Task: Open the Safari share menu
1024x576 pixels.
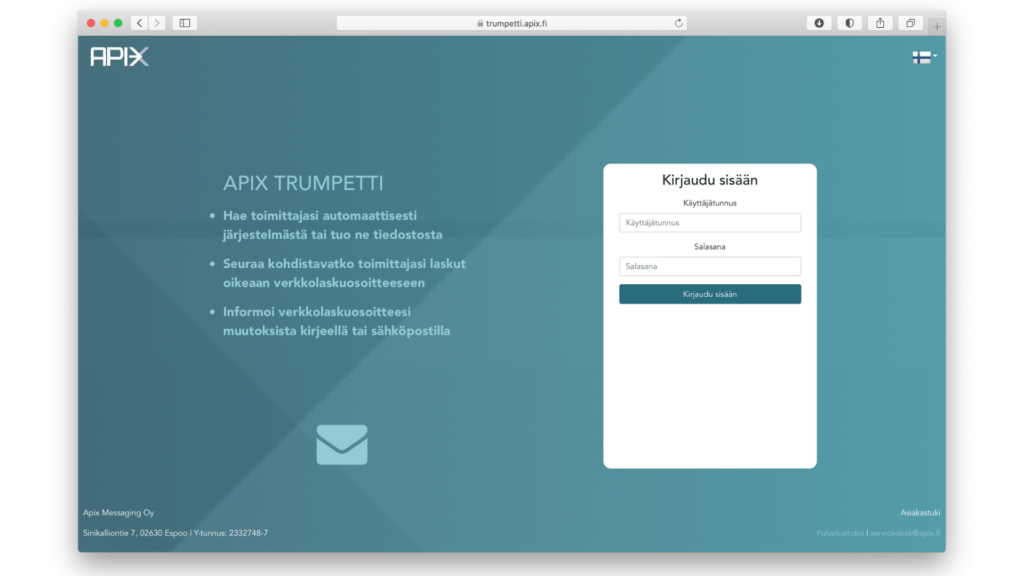Action: click(x=880, y=23)
